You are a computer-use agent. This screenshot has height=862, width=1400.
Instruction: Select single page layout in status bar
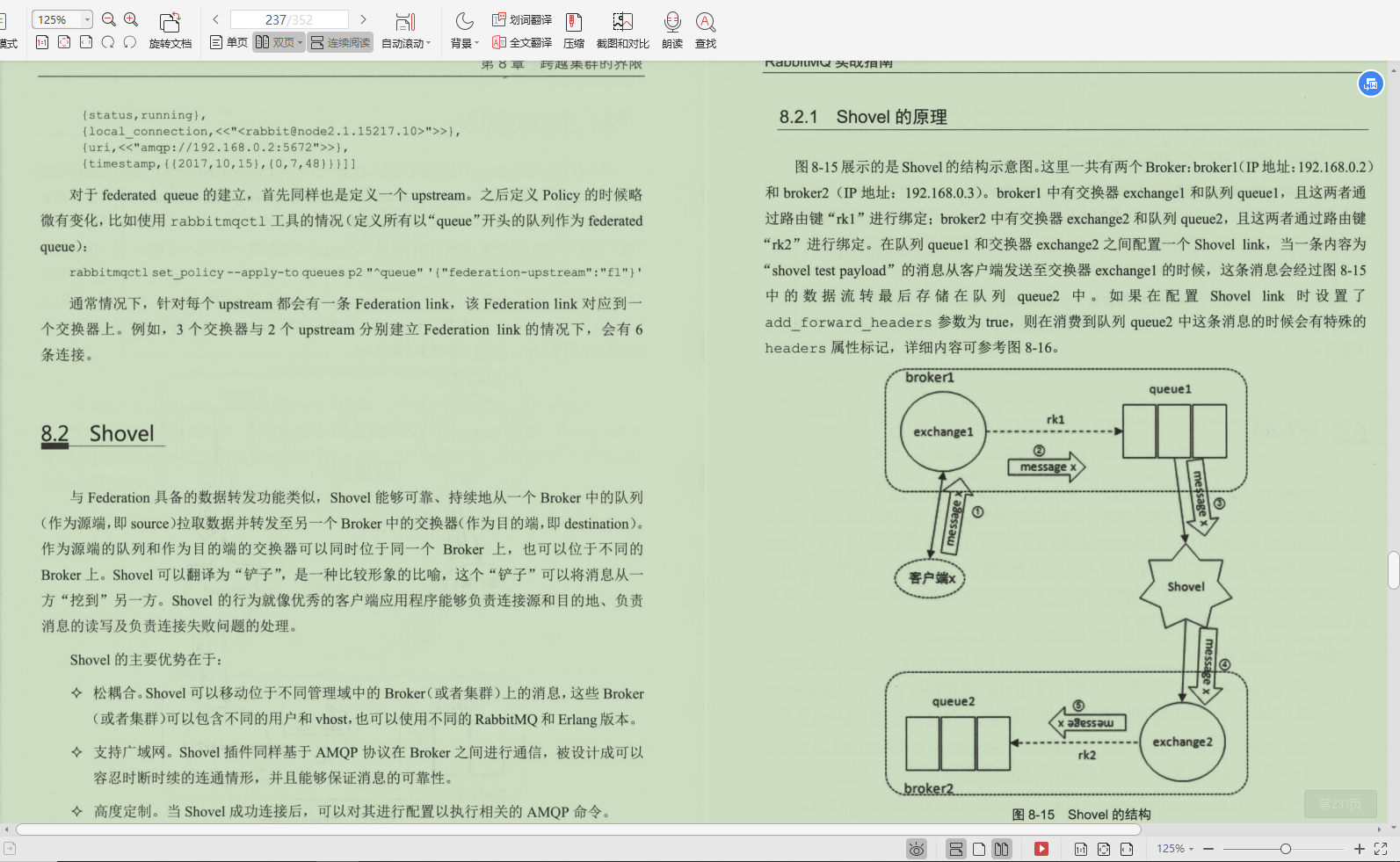(979, 849)
